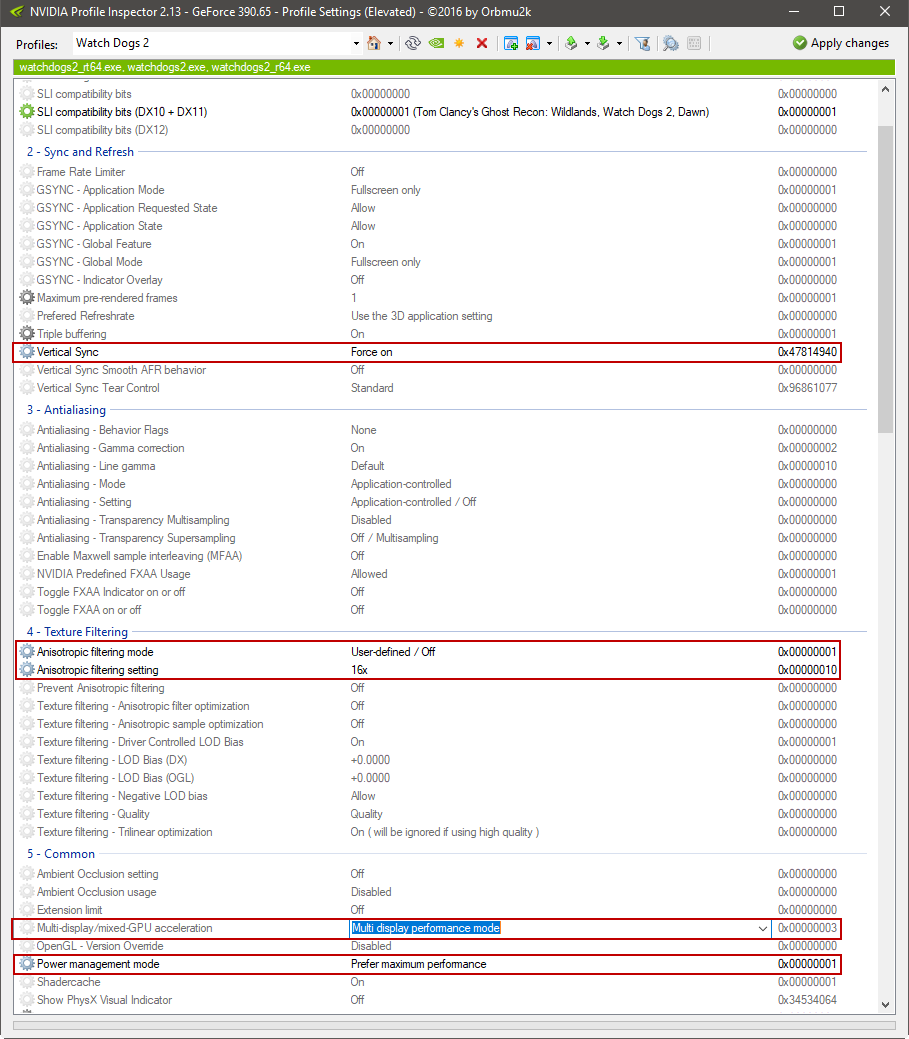
Task: Open remove-application dropdown arrow
Action: pos(549,44)
